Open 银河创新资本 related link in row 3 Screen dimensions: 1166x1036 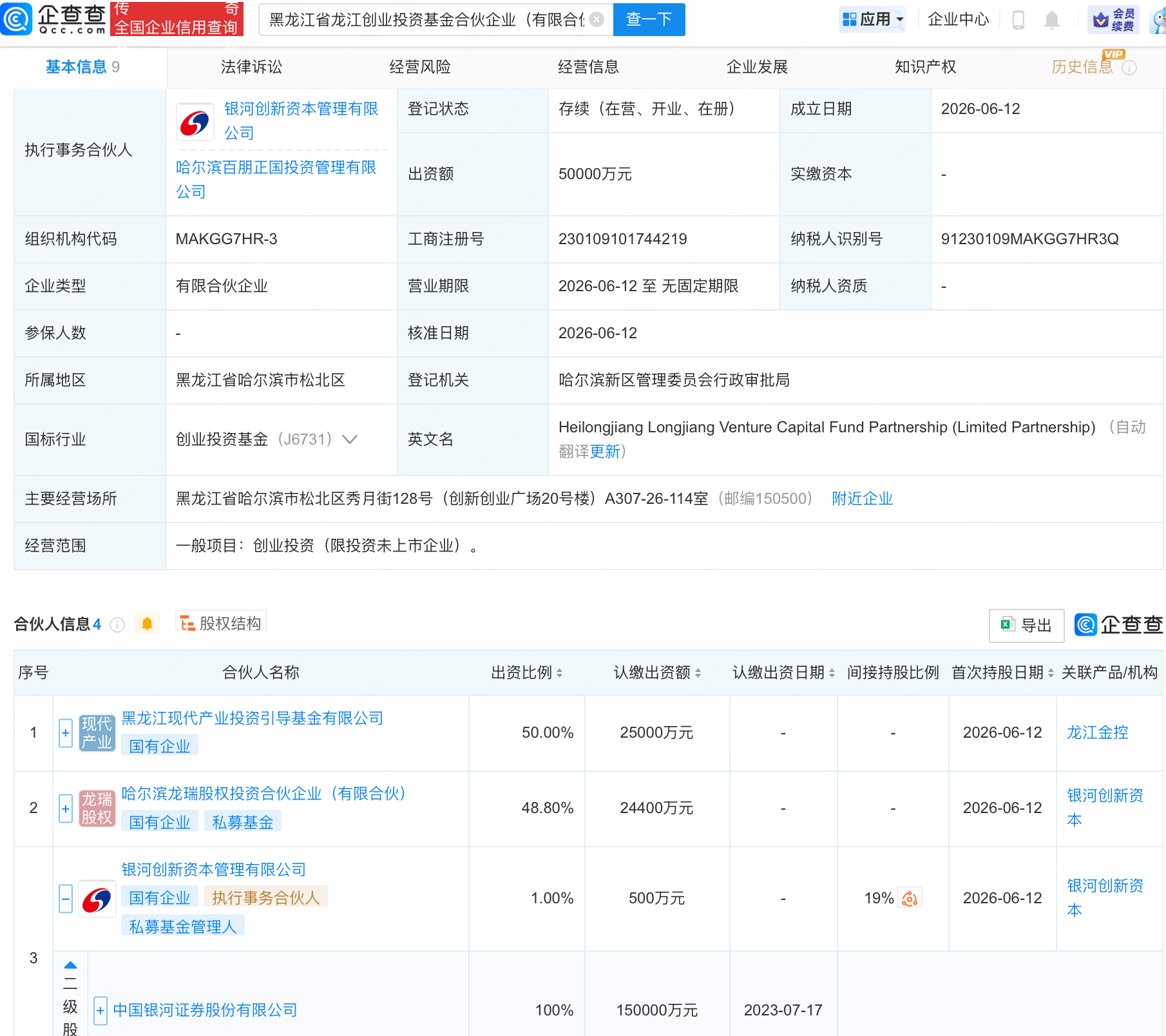click(x=1105, y=898)
